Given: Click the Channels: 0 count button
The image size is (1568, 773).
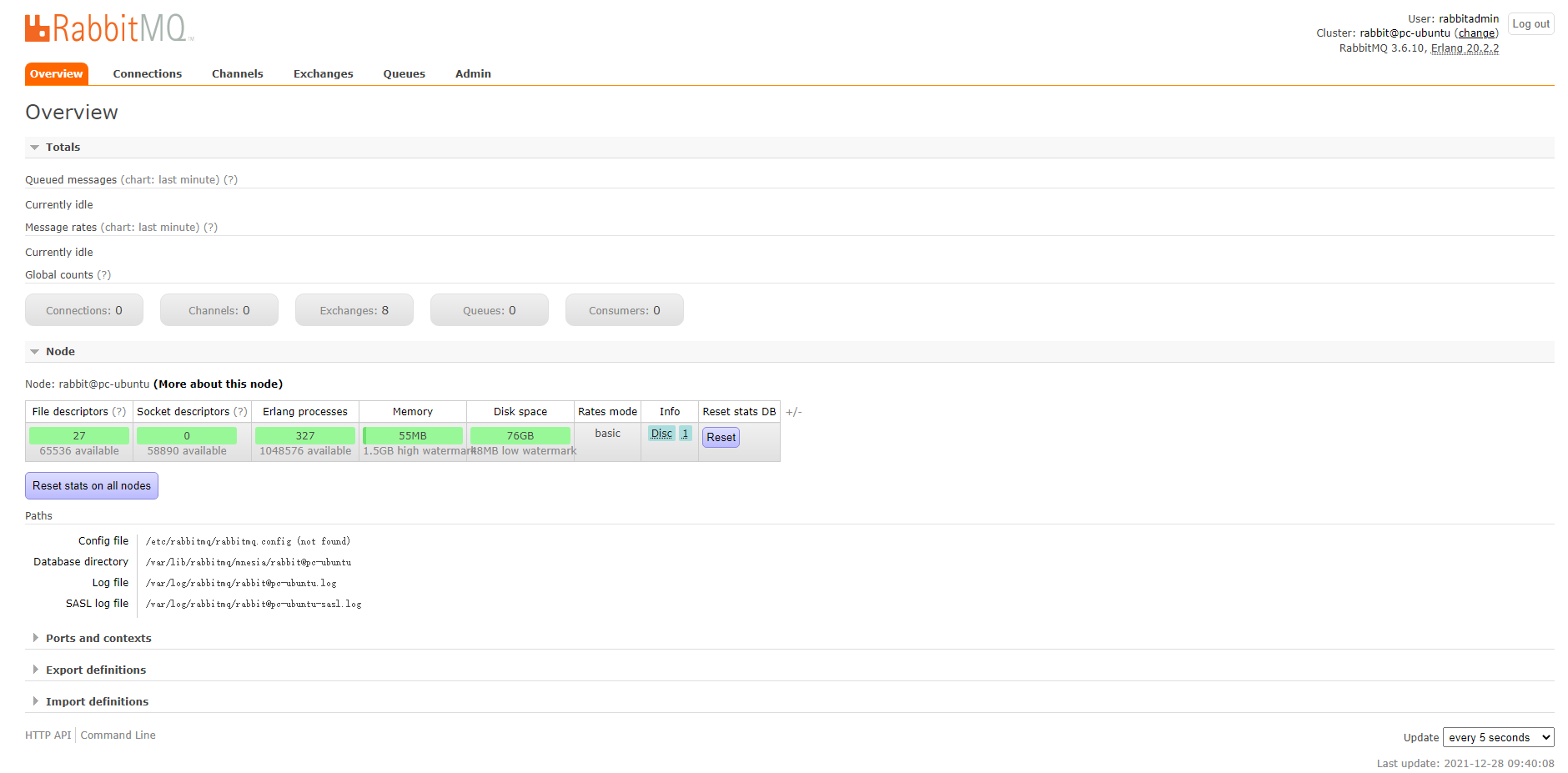Looking at the screenshot, I should pyautogui.click(x=219, y=310).
